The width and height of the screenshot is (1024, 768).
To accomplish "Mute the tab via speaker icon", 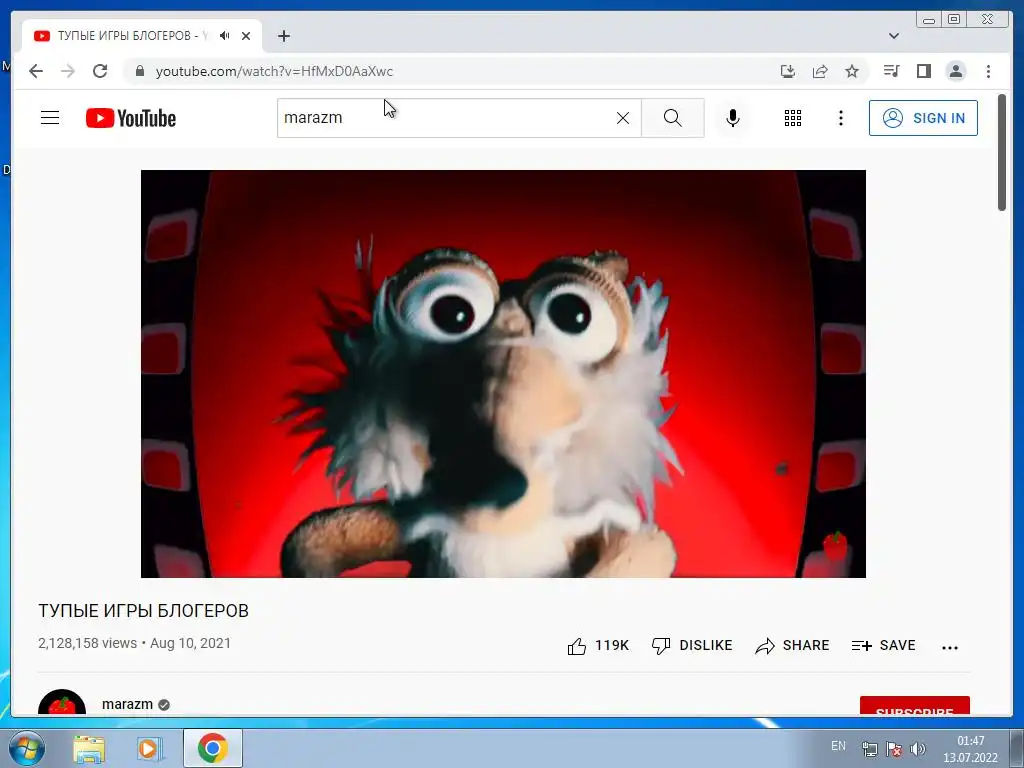I will point(225,36).
